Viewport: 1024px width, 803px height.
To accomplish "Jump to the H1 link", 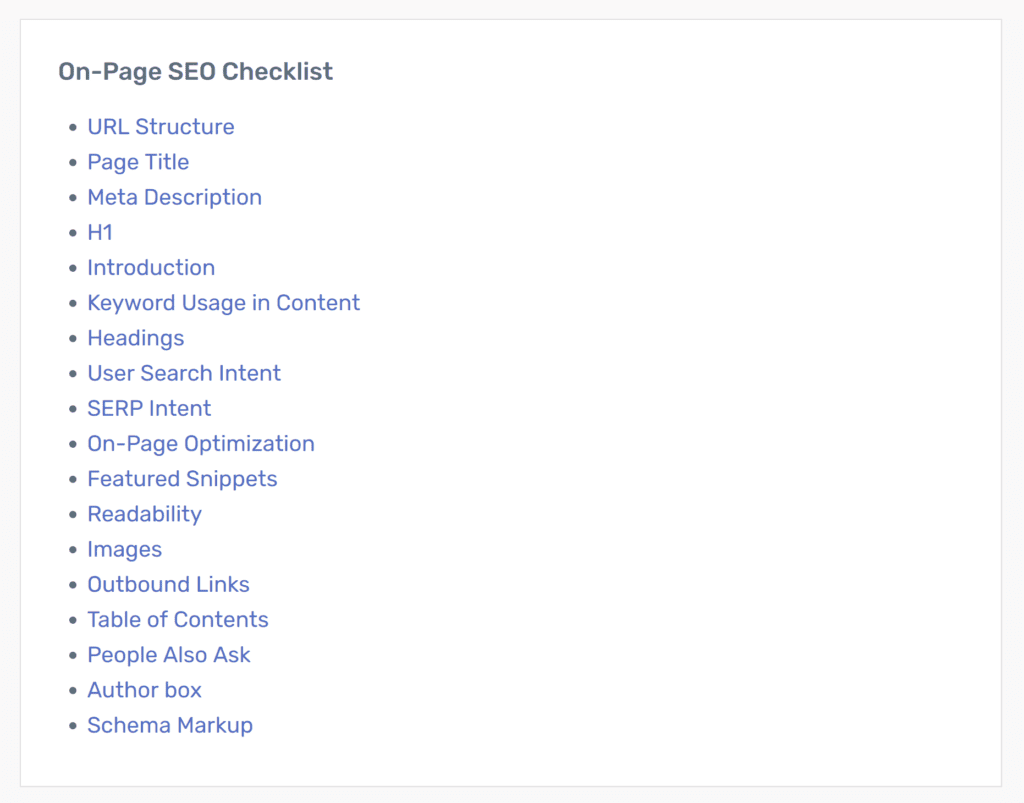I will pyautogui.click(x=100, y=232).
